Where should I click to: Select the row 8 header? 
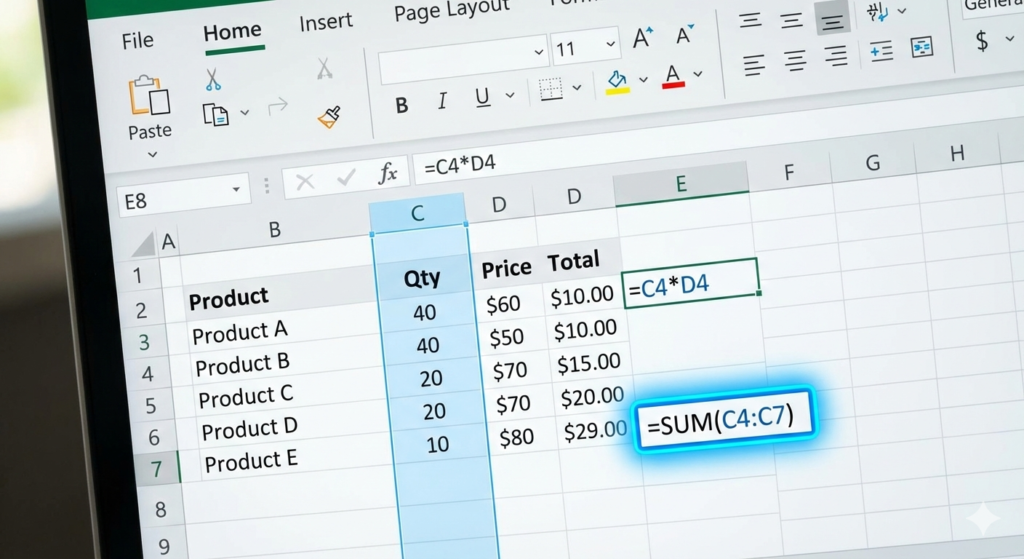point(160,508)
